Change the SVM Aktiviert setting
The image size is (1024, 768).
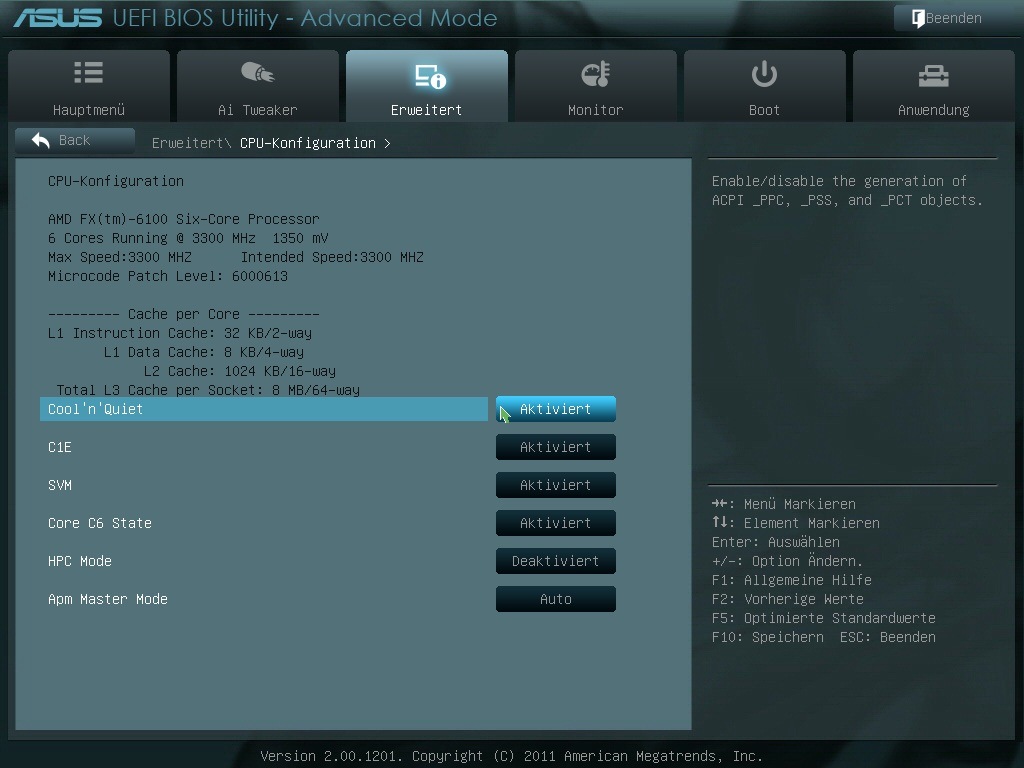[x=556, y=485]
